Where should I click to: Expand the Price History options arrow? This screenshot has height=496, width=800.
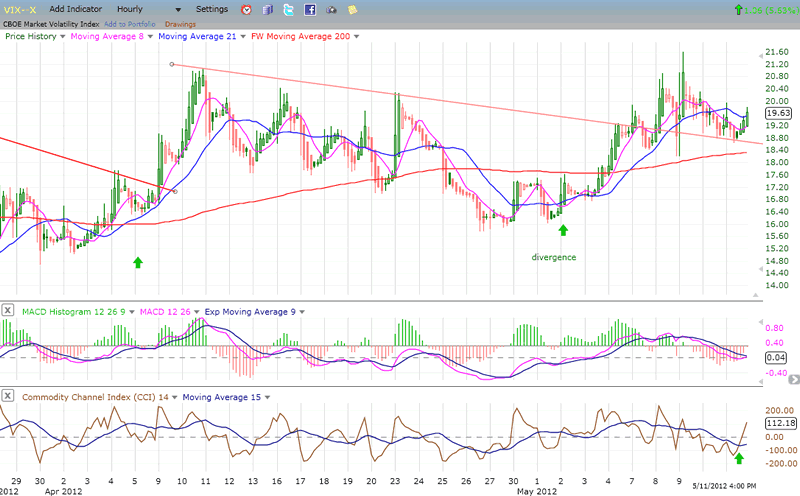tap(63, 35)
